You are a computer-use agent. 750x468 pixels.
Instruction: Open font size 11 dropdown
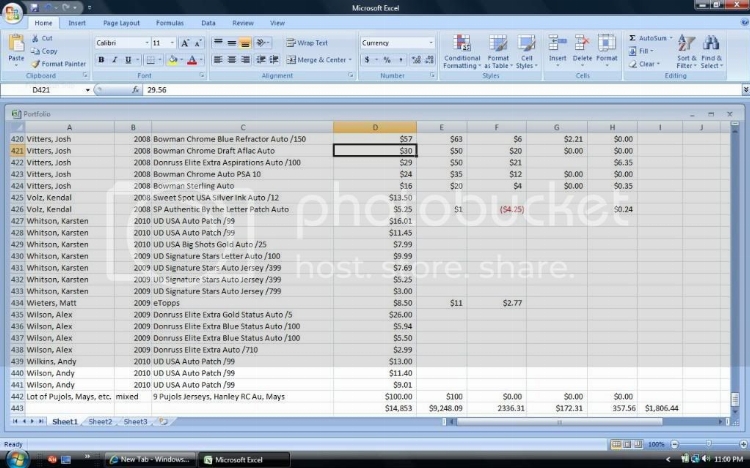tap(172, 43)
